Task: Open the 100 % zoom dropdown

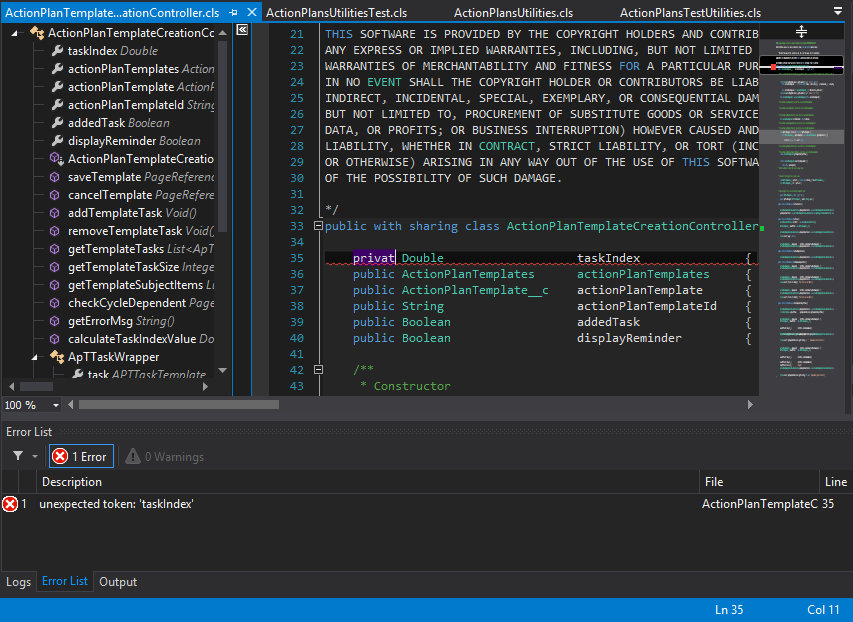Action: 55,405
